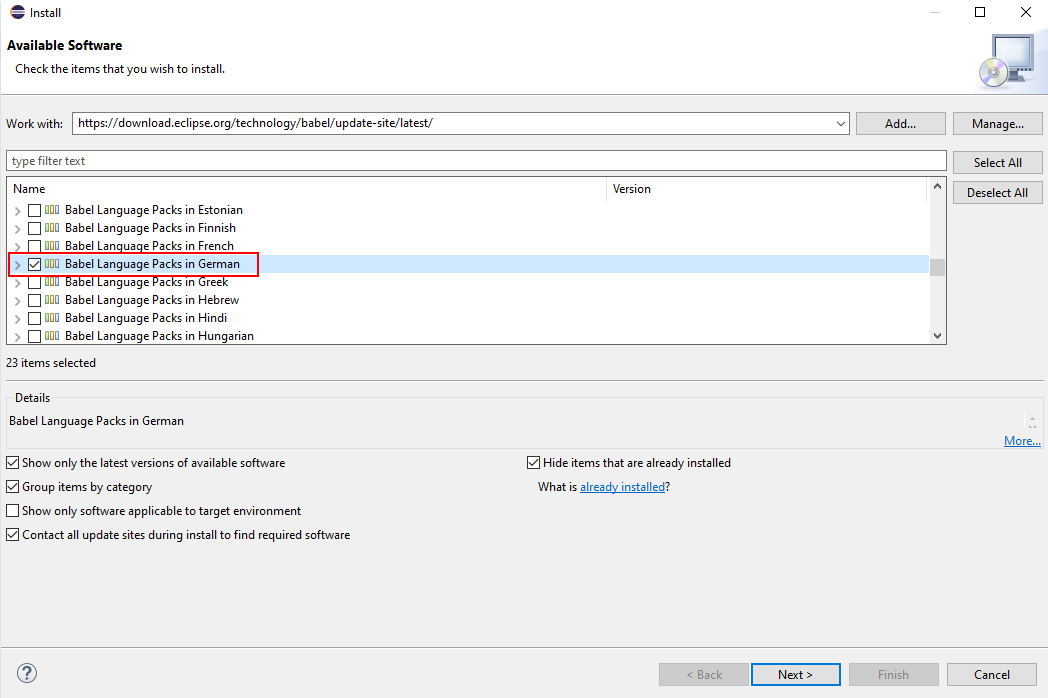Click the package icon beside the Greek language pack
This screenshot has width=1048, height=698.
click(52, 281)
